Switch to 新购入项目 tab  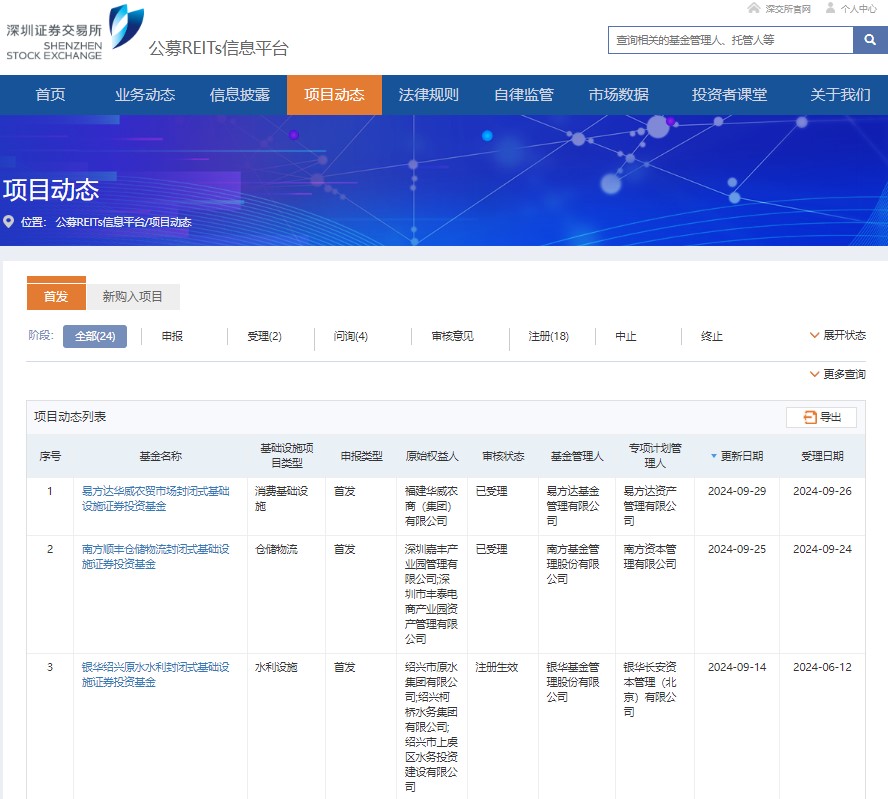132,296
